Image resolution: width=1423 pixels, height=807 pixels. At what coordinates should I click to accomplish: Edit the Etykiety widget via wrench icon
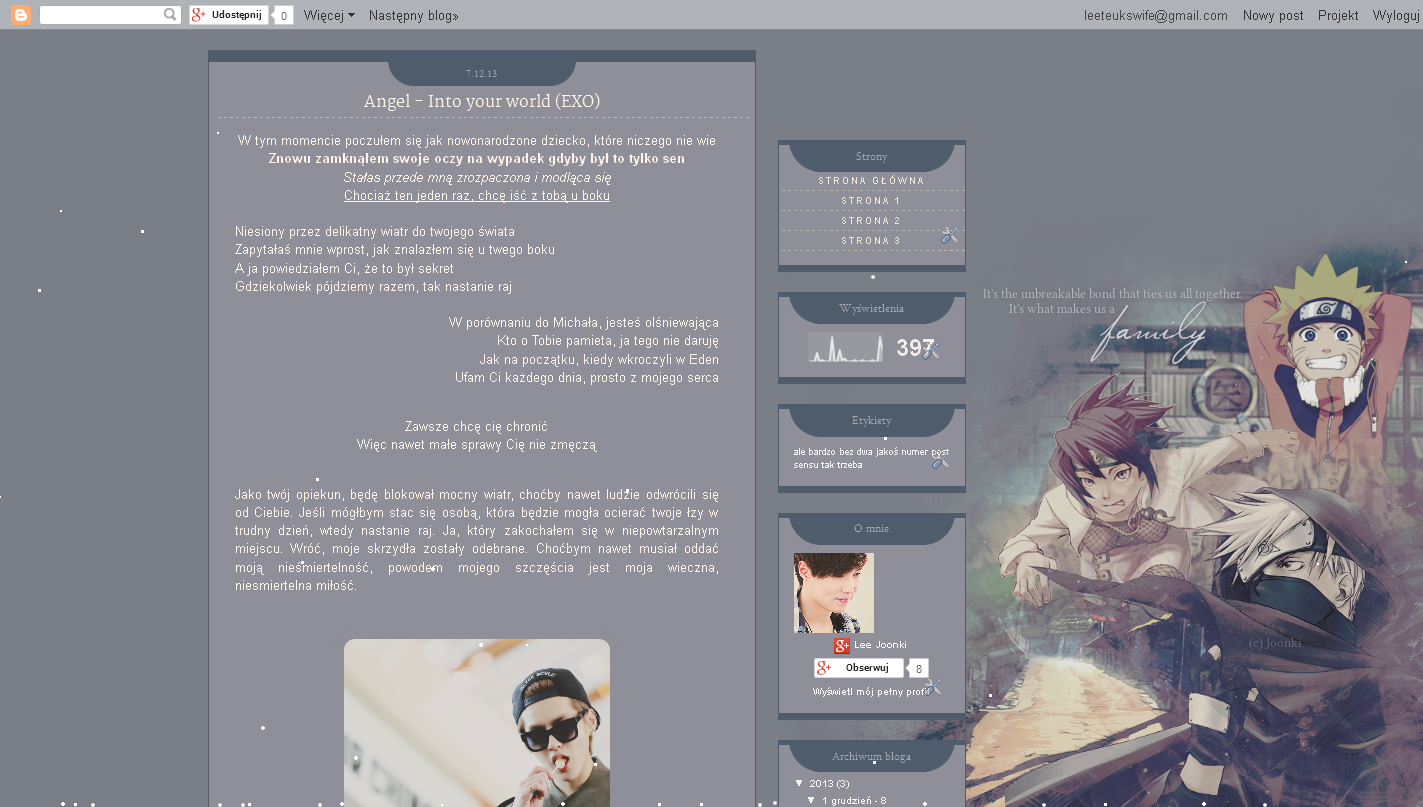click(x=940, y=460)
